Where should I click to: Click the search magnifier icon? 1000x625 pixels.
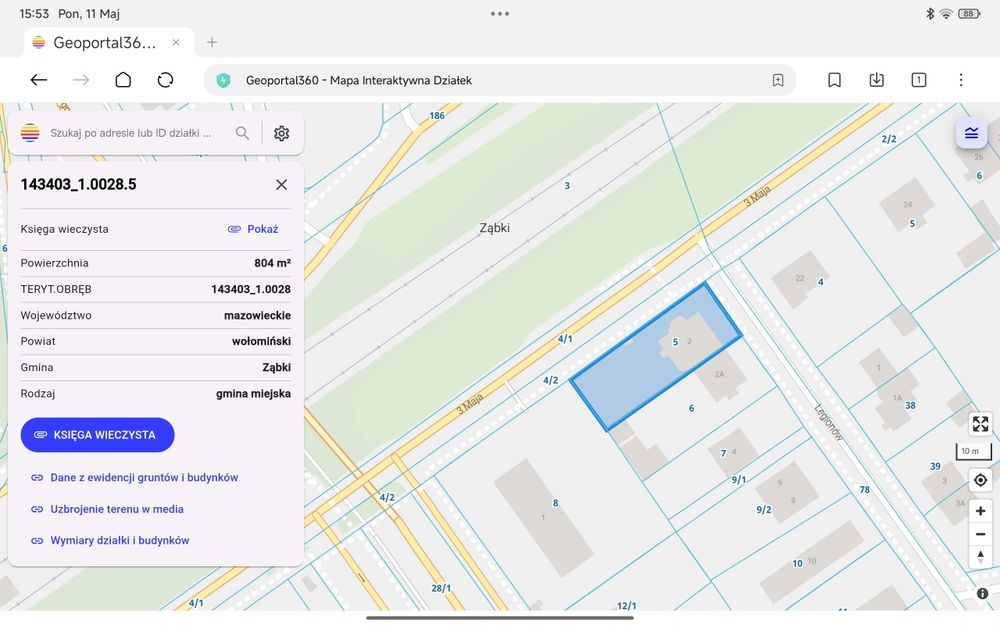point(242,133)
